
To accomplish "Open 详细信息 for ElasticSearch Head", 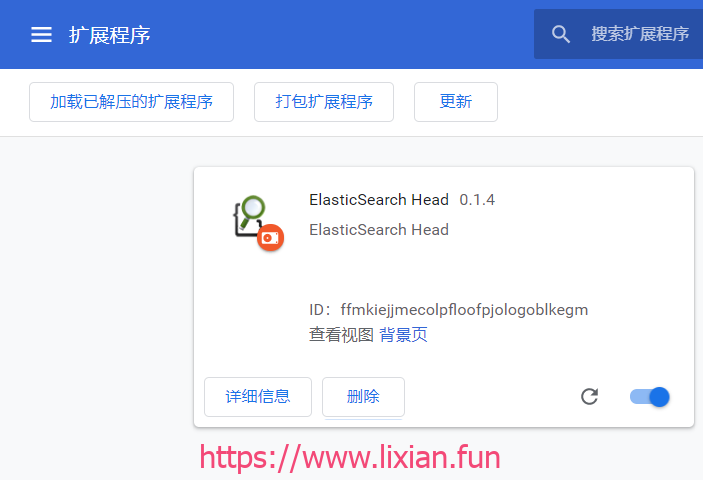I will coord(258,397).
